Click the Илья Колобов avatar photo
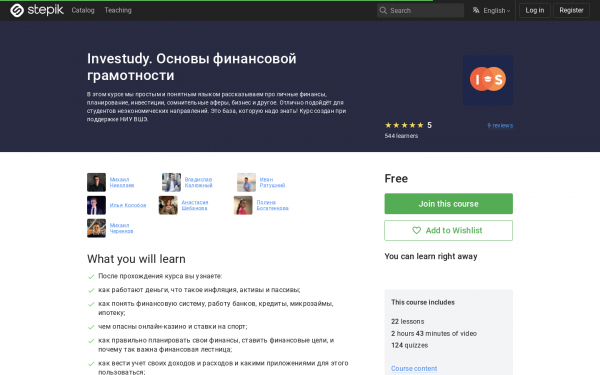Screen dimensions: 600x375 point(96,205)
